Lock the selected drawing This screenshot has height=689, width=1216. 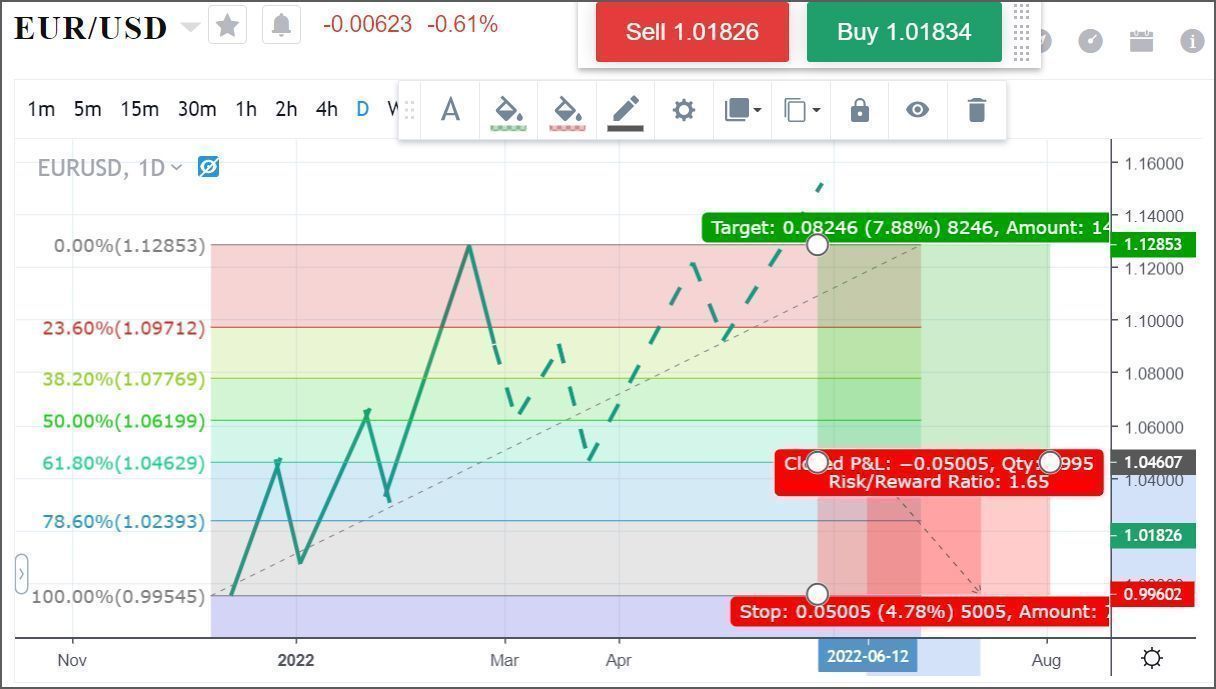[x=859, y=109]
